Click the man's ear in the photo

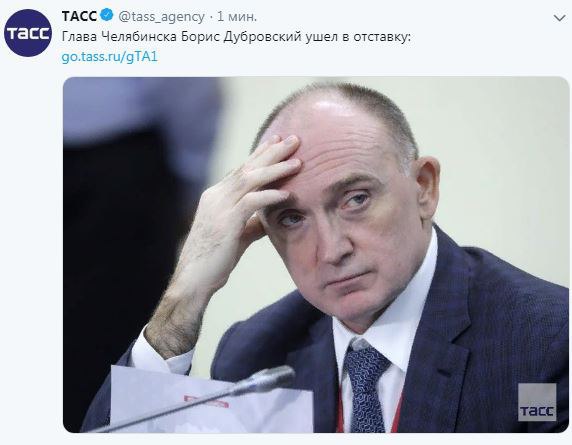pos(428,190)
